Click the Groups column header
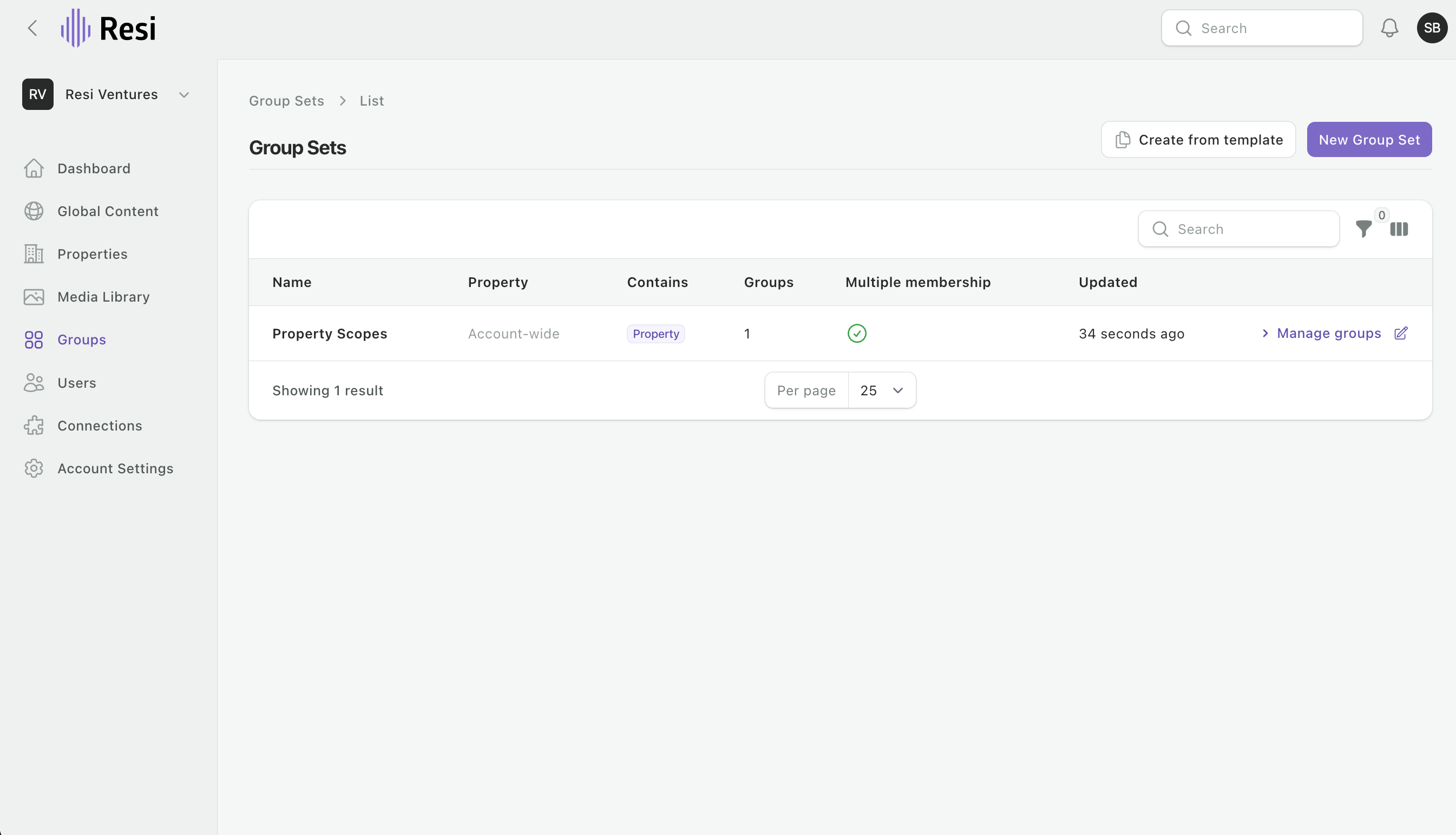The height and width of the screenshot is (835, 1456). 768,282
